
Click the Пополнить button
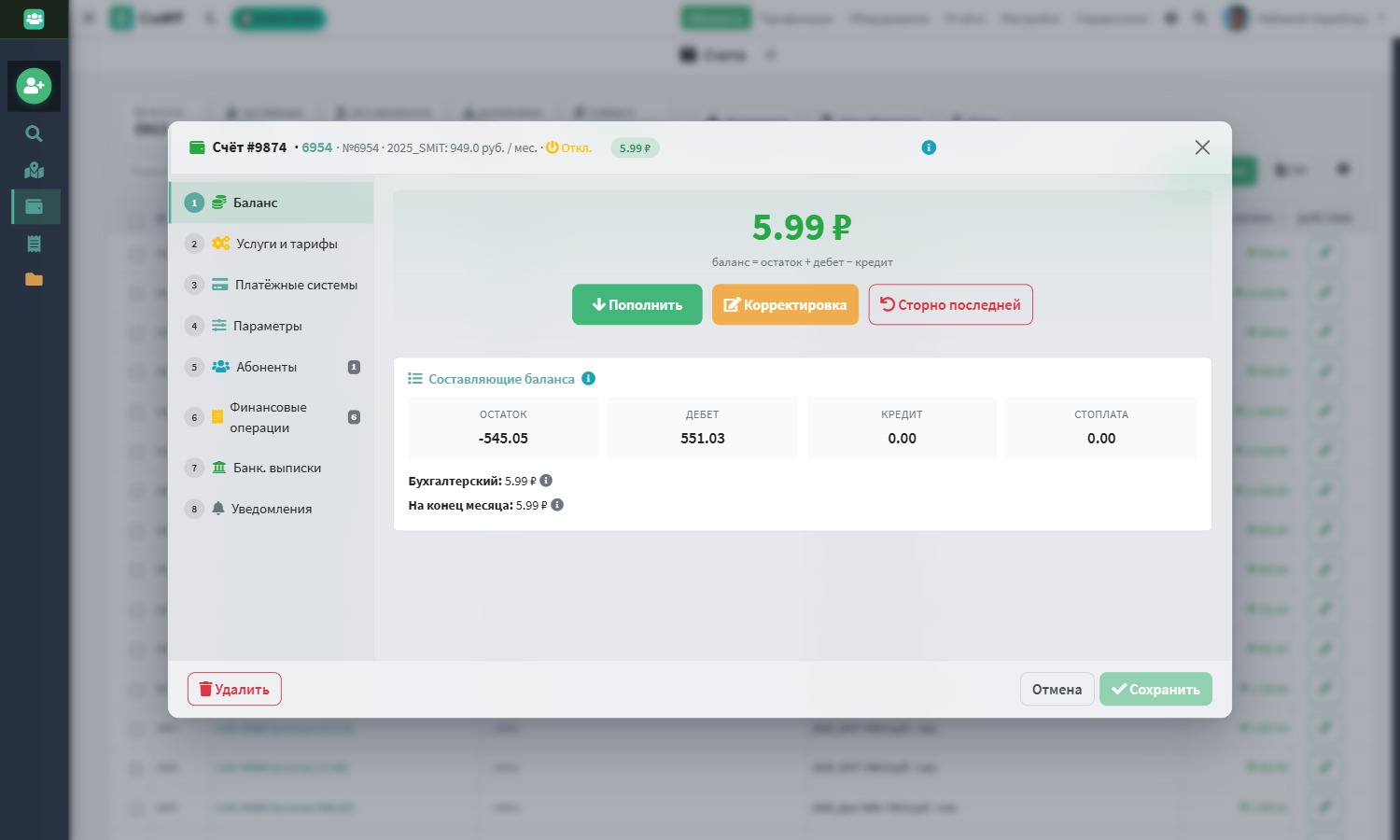[637, 304]
